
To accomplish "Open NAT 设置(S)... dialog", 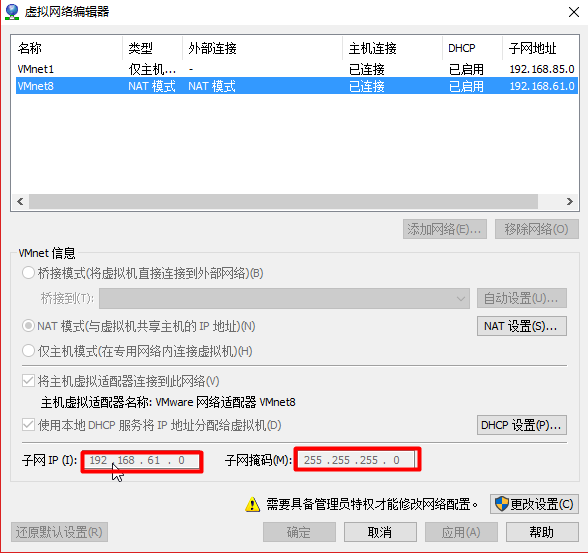I will [522, 326].
